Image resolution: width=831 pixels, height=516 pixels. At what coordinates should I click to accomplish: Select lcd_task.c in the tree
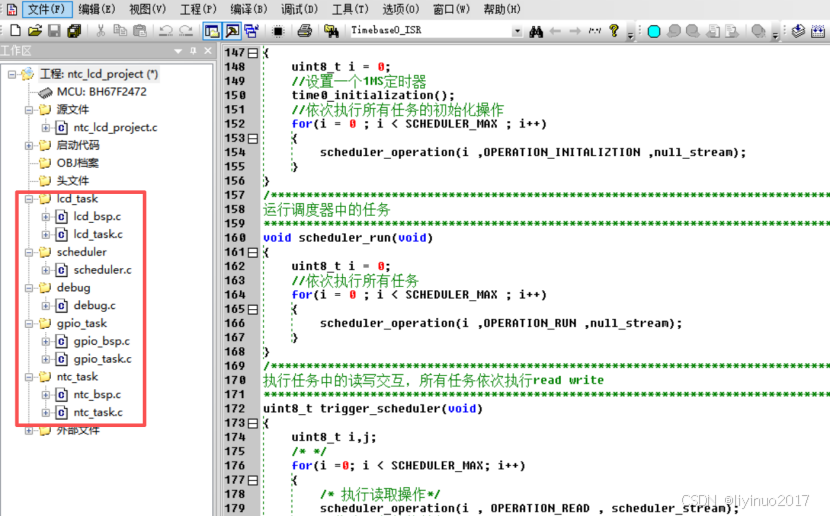point(98,234)
